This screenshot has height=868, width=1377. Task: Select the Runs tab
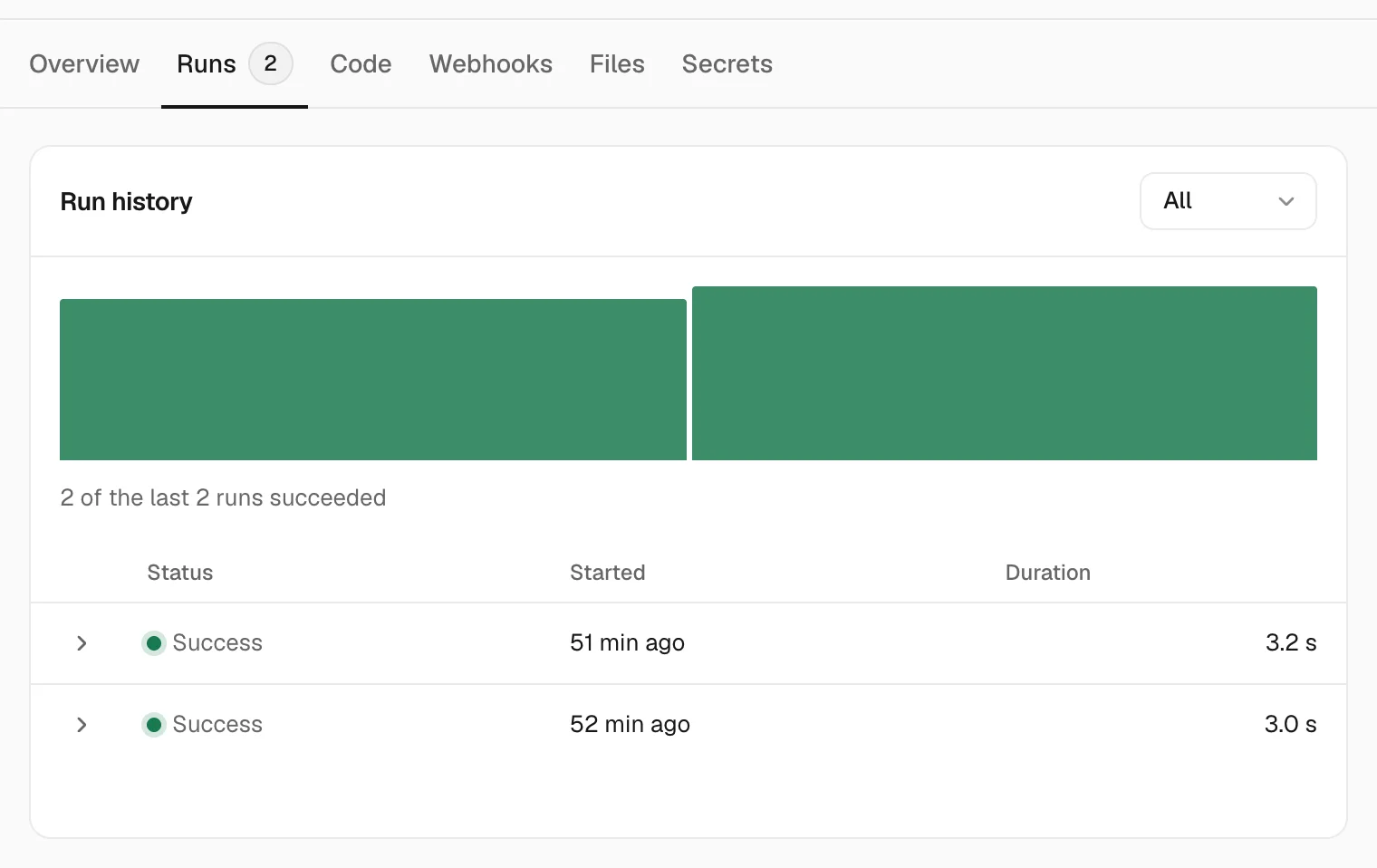(x=207, y=63)
